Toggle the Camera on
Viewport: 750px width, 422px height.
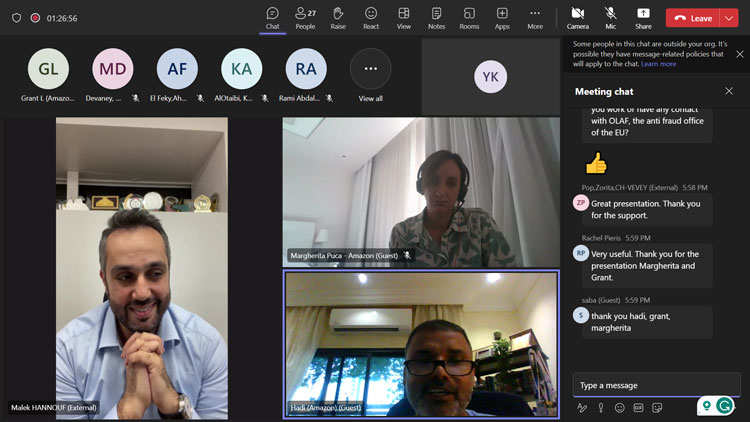(578, 17)
